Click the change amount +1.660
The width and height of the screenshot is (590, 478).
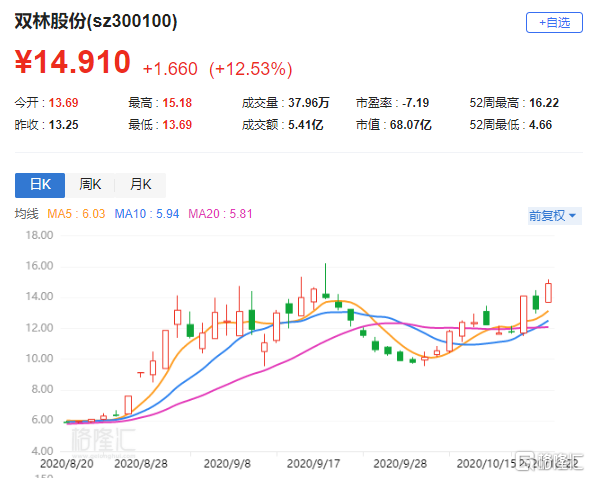click(170, 69)
